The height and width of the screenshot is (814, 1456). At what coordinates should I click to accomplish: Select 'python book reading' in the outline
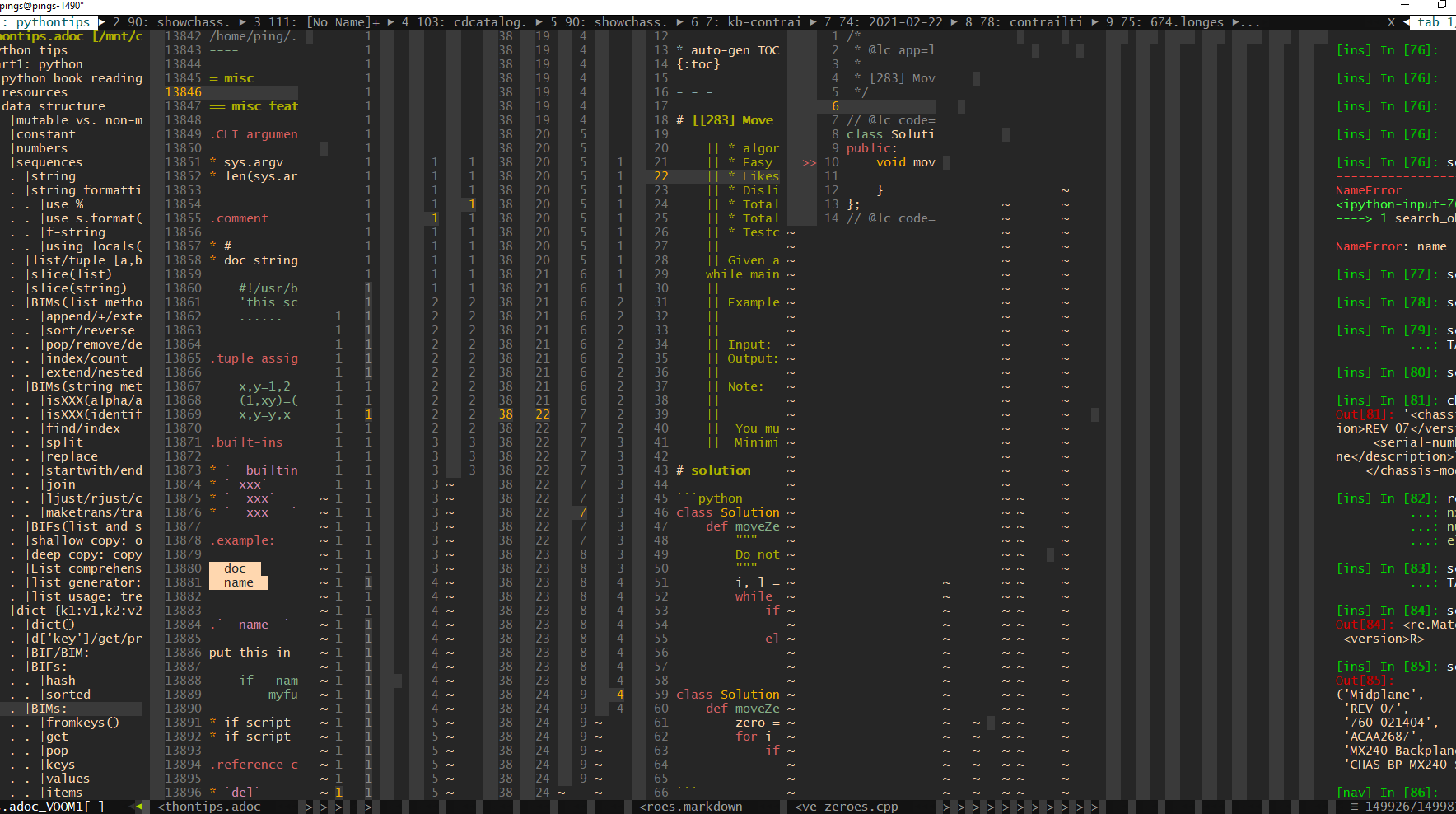(72, 78)
